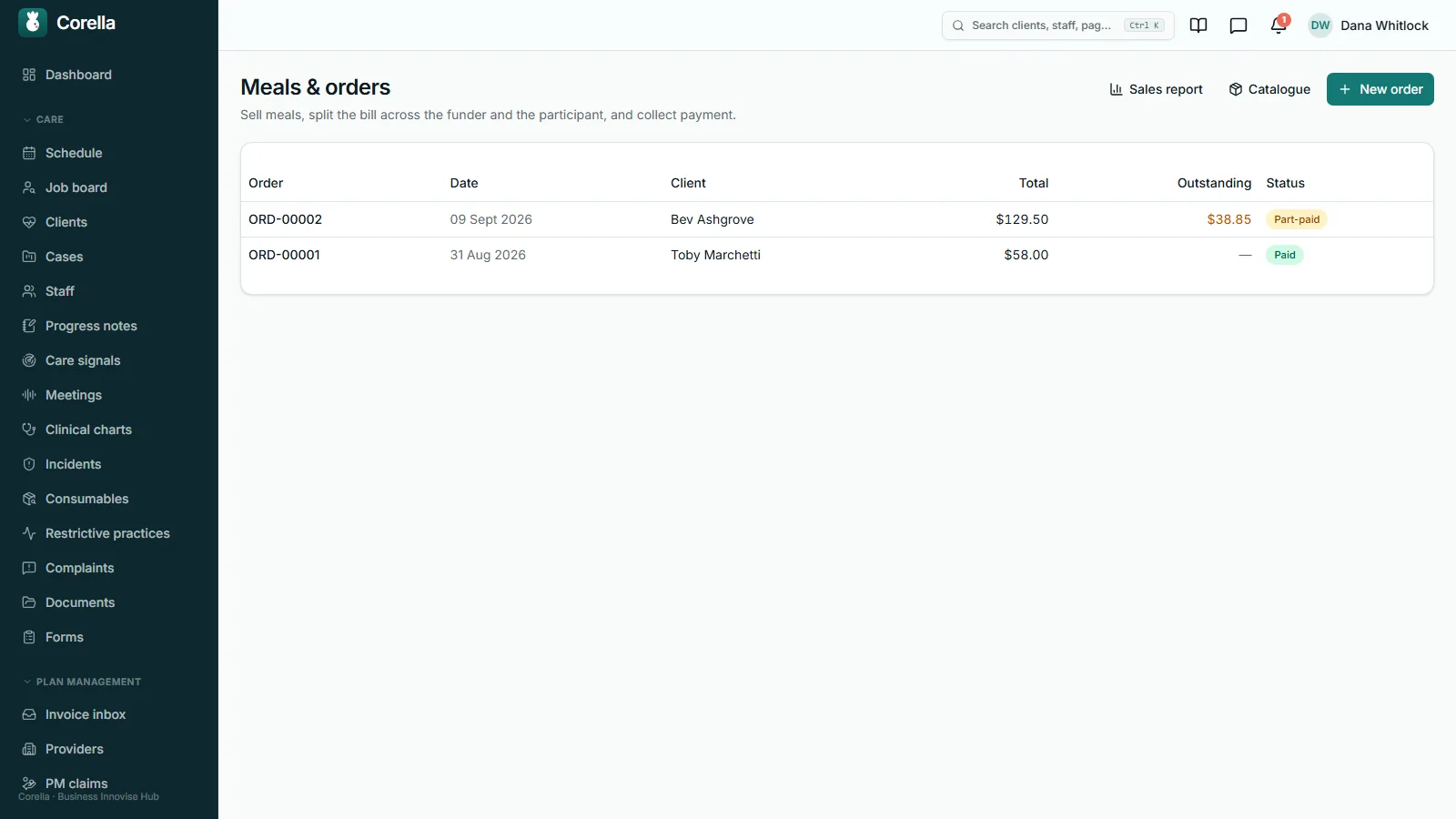
Task: Collapse the CARE section
Action: [43, 119]
